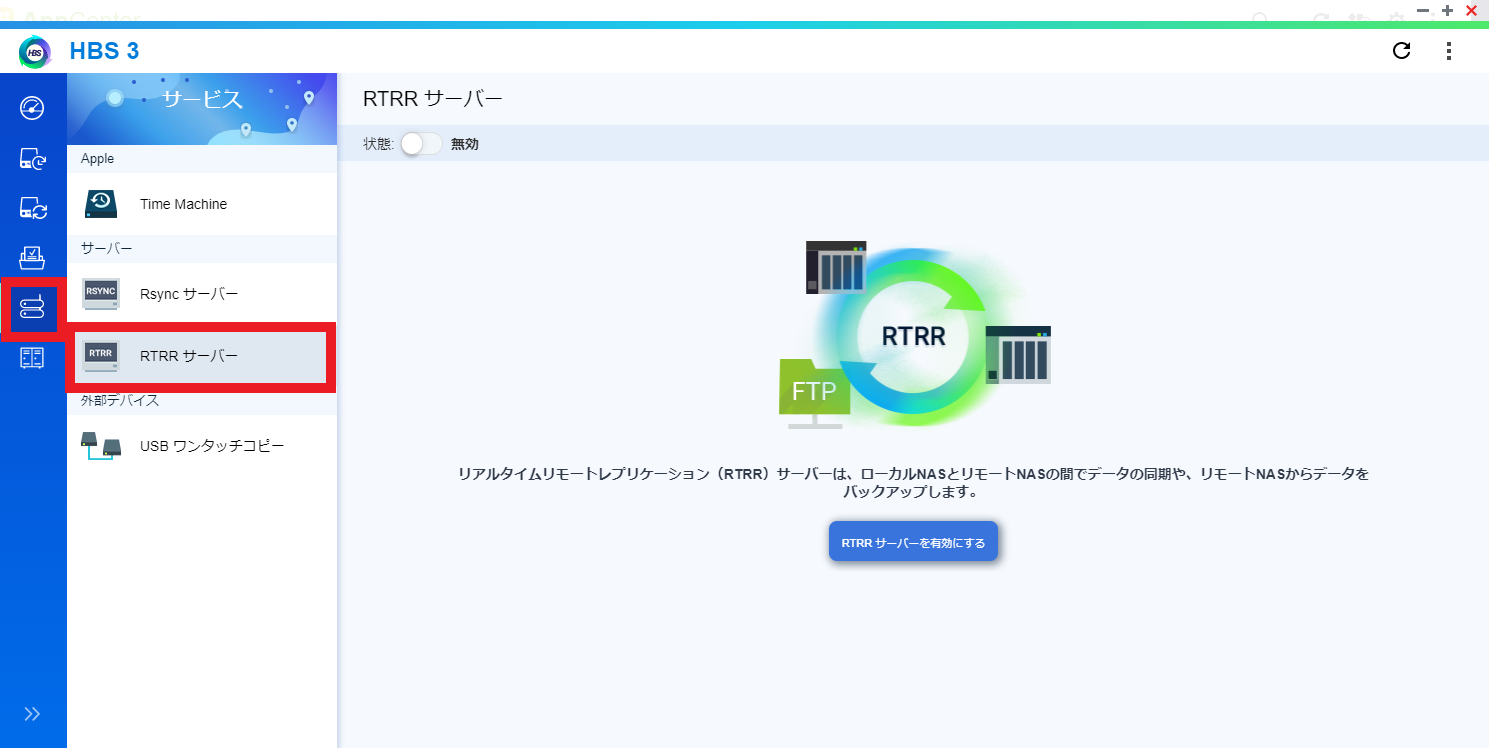
Task: Open the three-dot more options menu
Action: click(x=1449, y=51)
